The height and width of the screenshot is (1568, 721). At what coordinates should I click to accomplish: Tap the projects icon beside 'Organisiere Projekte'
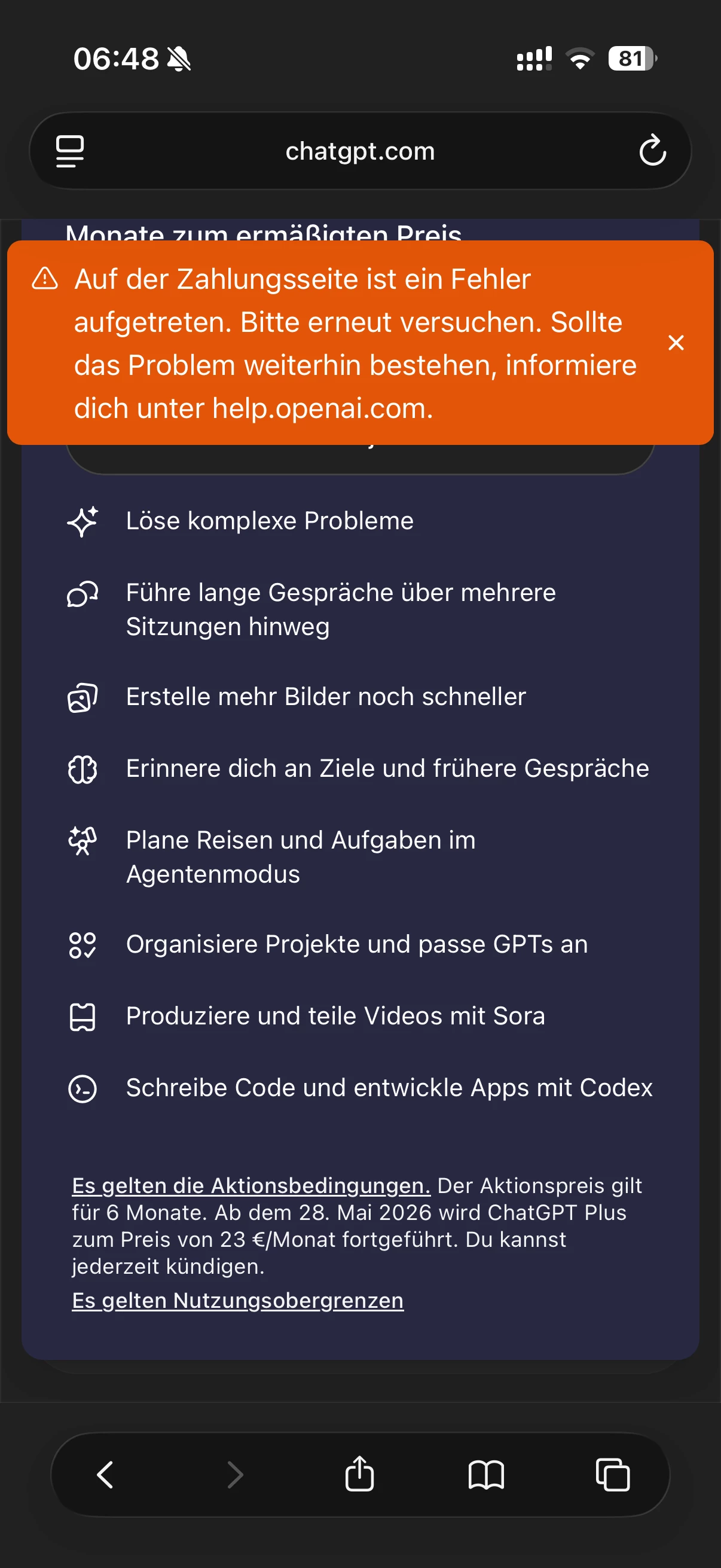pos(82,945)
